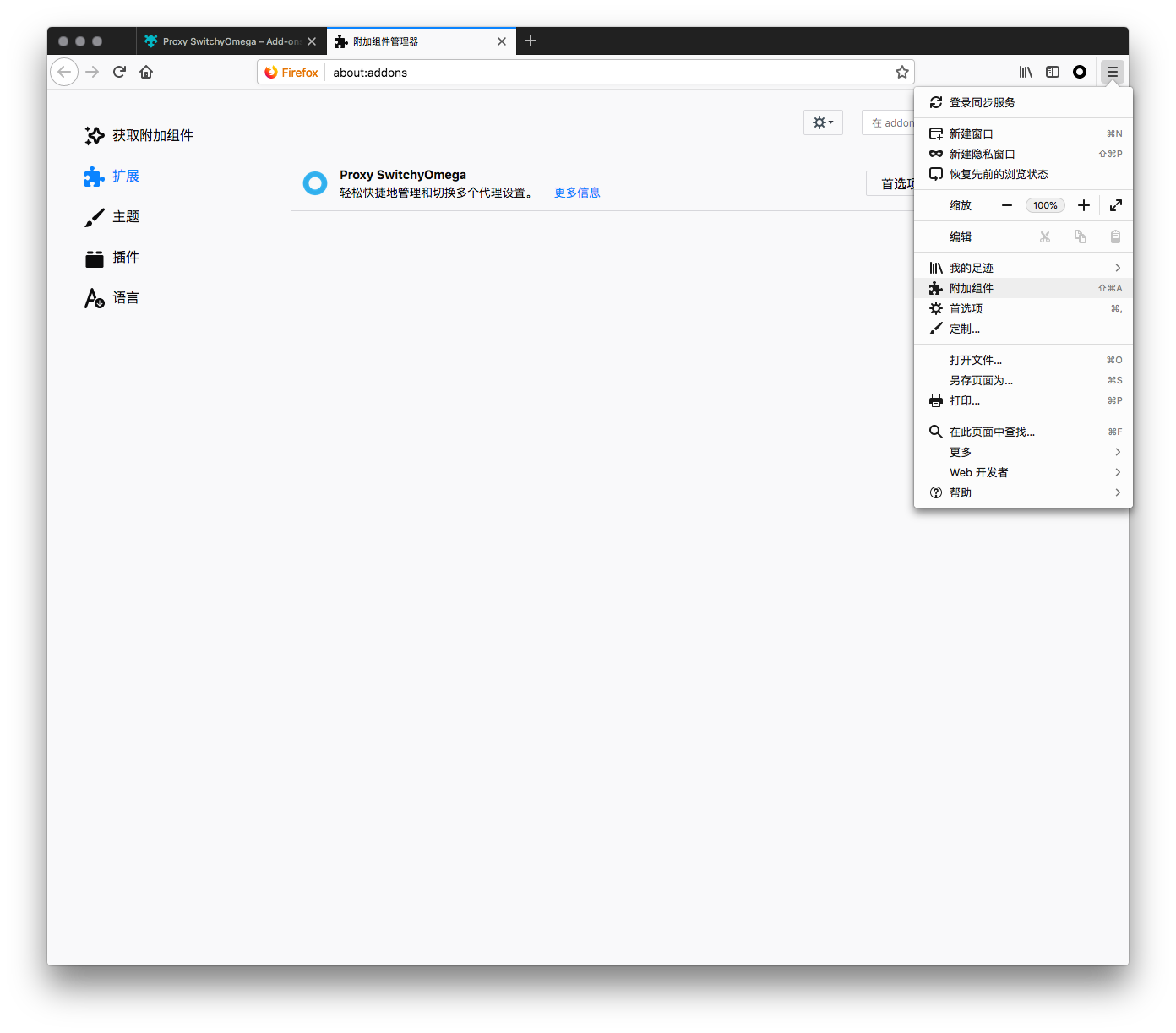
Task: Open the Firefox library icon in toolbar
Action: pos(1025,72)
